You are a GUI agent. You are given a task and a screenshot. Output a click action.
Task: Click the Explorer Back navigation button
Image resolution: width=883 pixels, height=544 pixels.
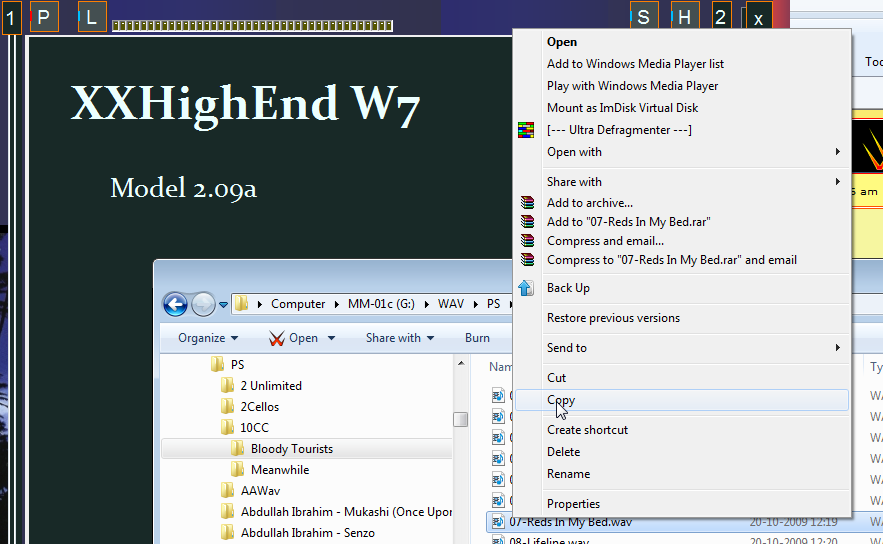[175, 305]
